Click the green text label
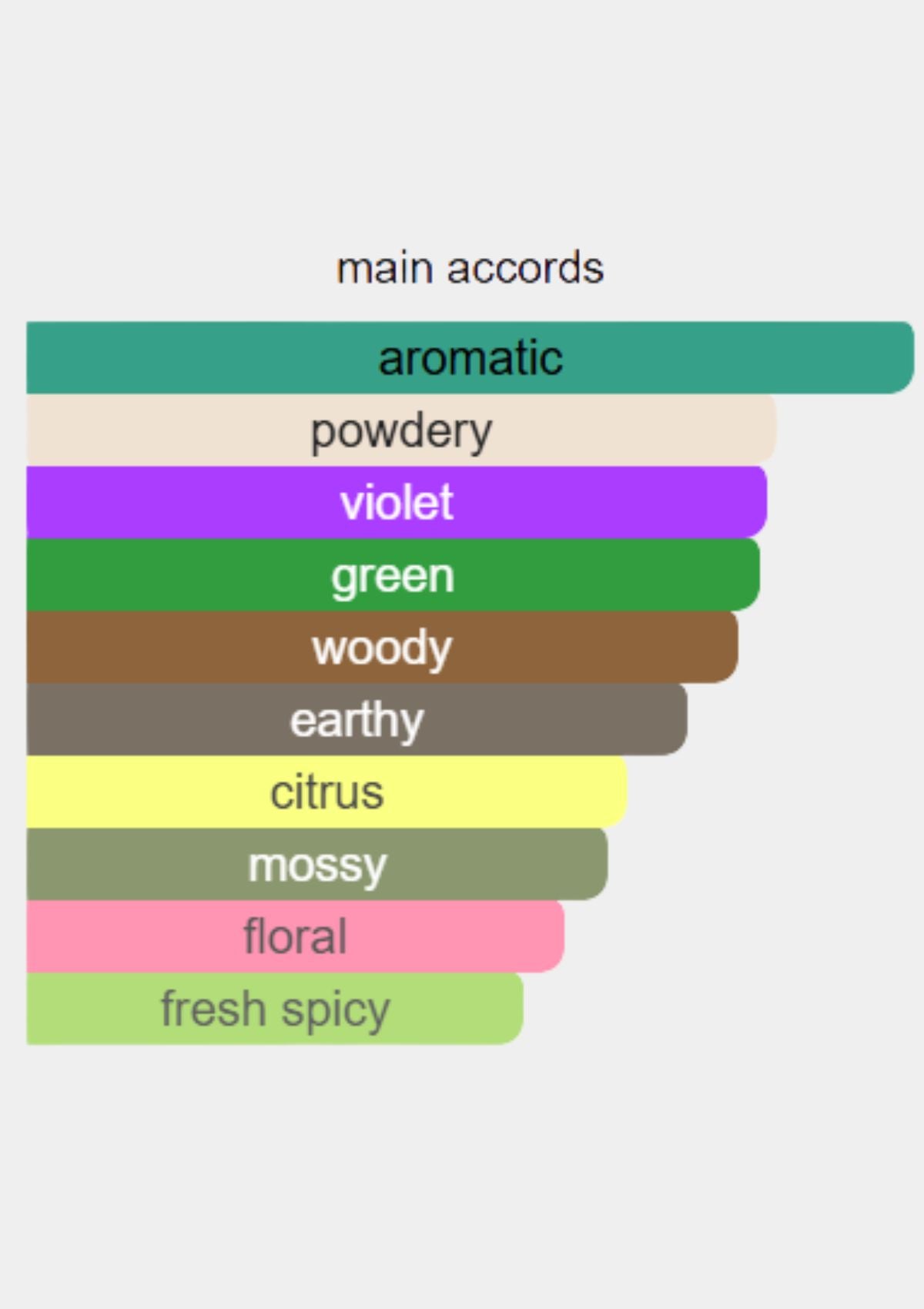The image size is (924, 1309). tap(393, 577)
